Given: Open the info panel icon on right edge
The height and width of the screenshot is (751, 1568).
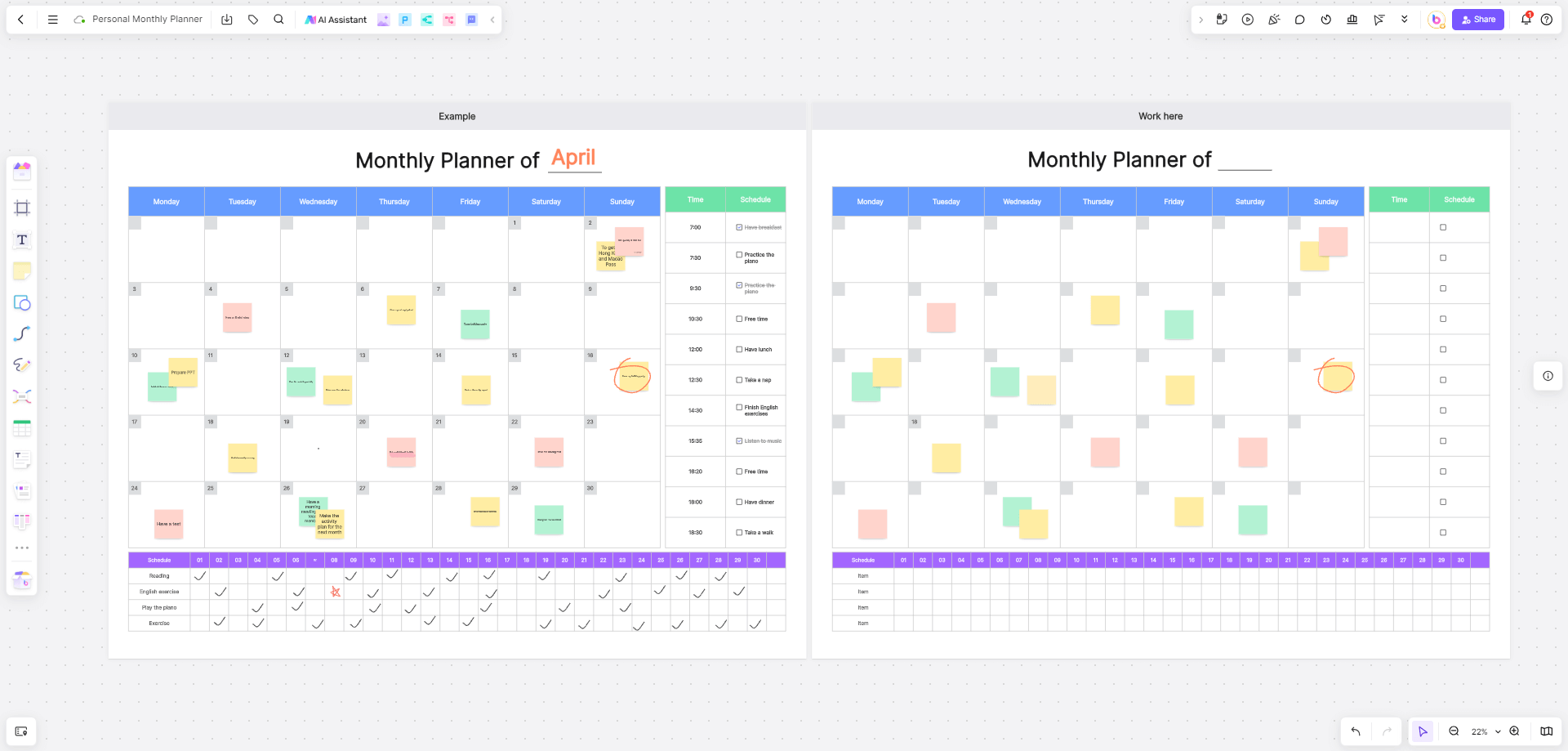Looking at the screenshot, I should tap(1548, 376).
